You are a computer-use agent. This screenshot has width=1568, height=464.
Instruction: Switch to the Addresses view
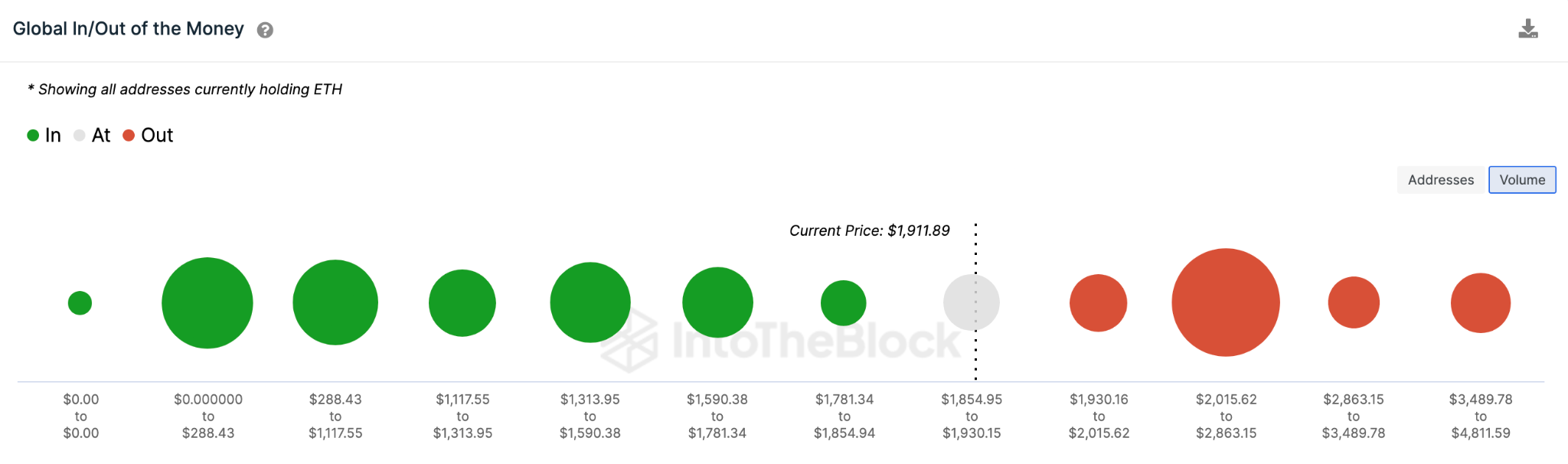(x=1440, y=179)
